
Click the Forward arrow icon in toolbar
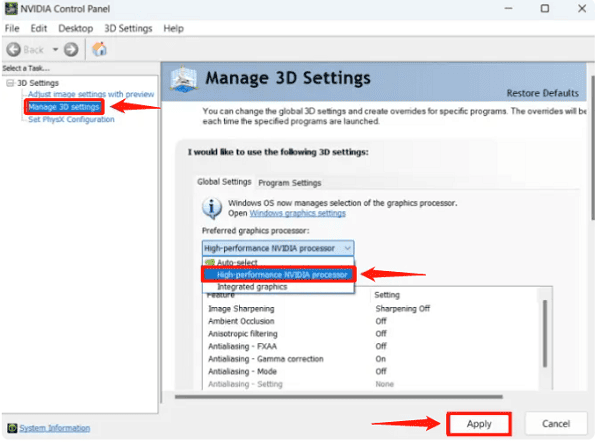tap(71, 49)
